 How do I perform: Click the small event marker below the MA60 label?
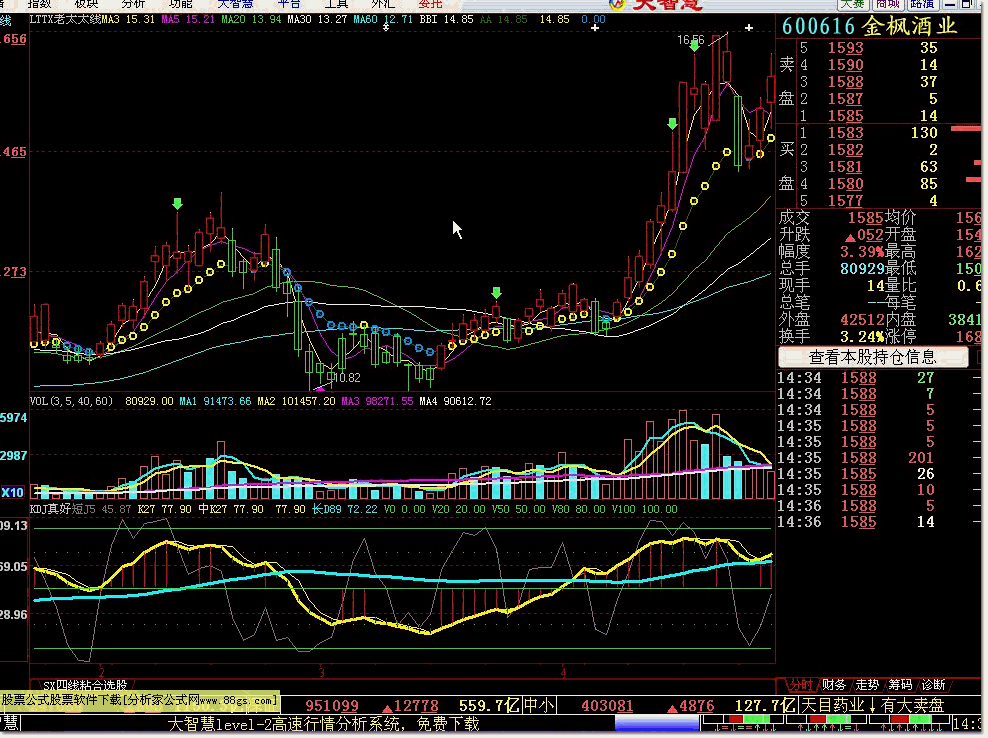point(386,27)
